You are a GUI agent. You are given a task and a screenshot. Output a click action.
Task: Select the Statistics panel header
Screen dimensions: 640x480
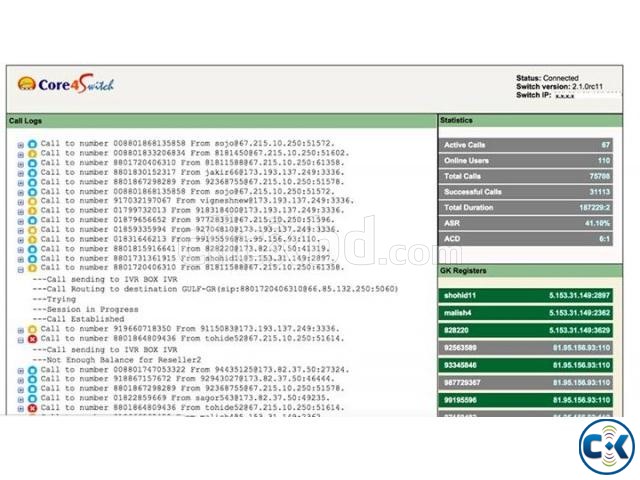530,120
